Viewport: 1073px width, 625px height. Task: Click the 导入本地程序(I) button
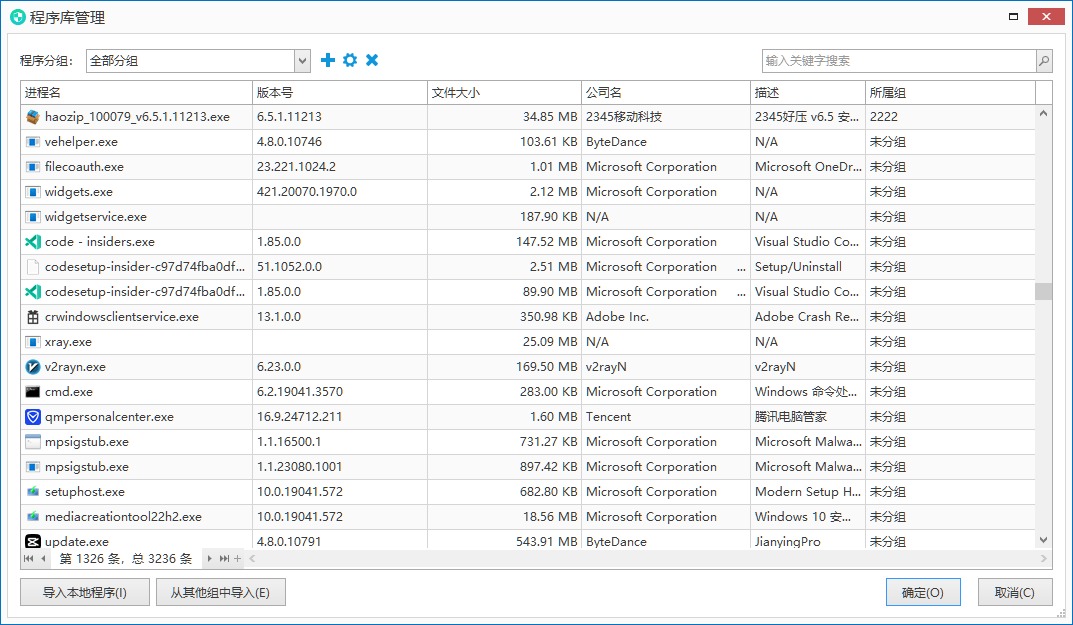point(85,593)
